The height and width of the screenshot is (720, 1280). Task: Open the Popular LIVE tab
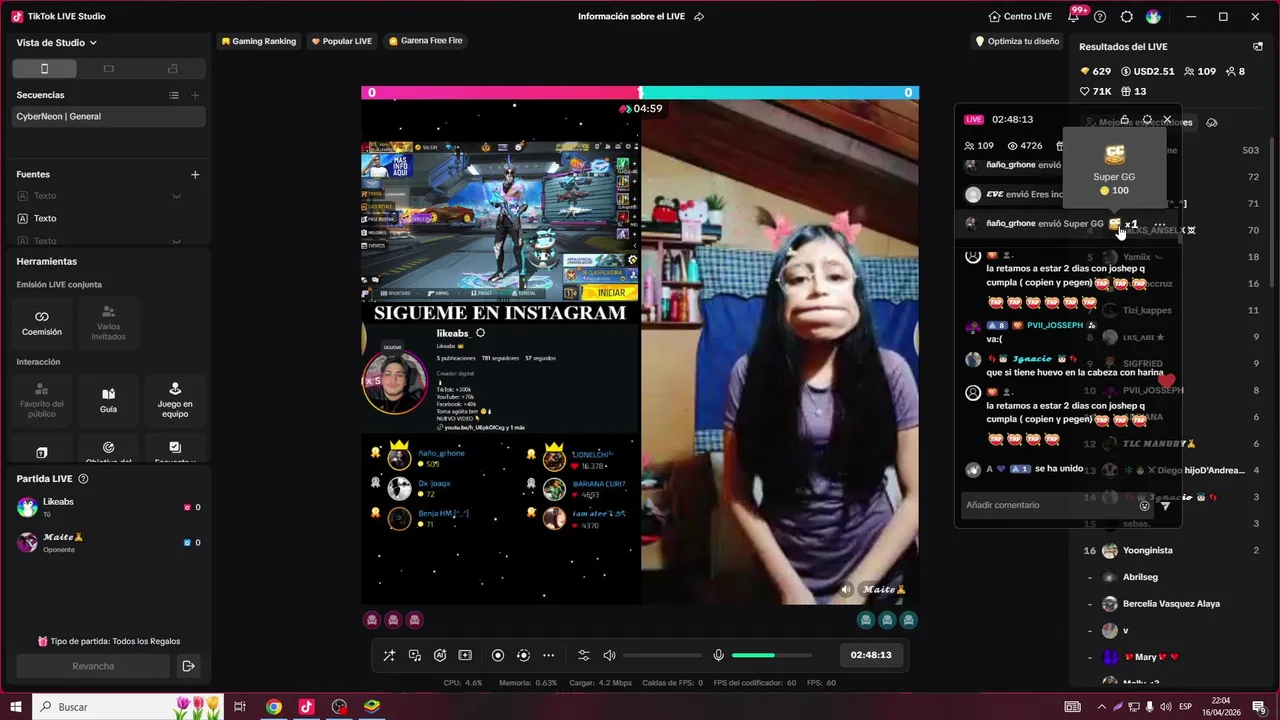[x=342, y=41]
